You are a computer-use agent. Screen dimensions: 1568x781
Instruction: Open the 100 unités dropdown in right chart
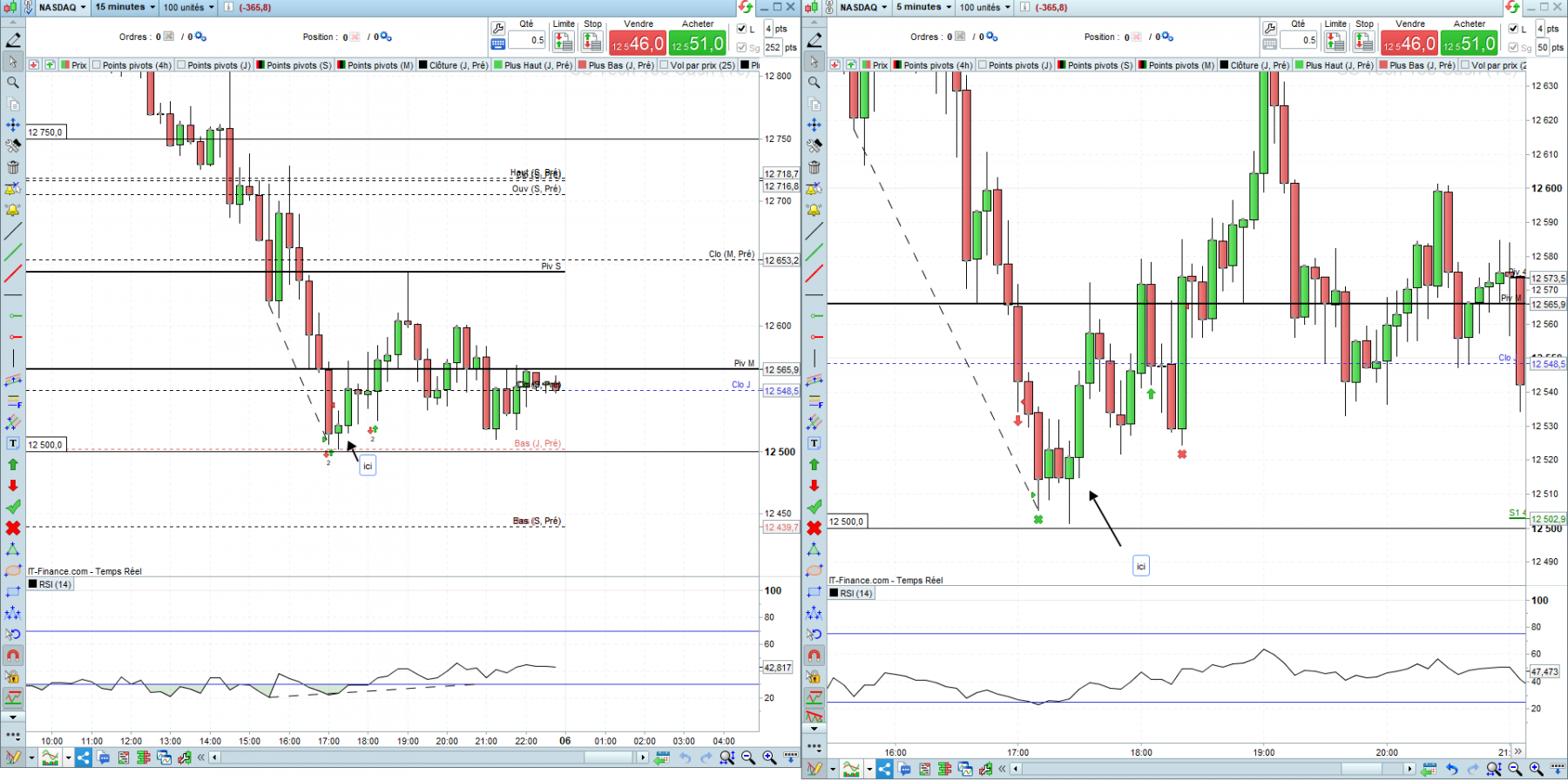point(985,7)
